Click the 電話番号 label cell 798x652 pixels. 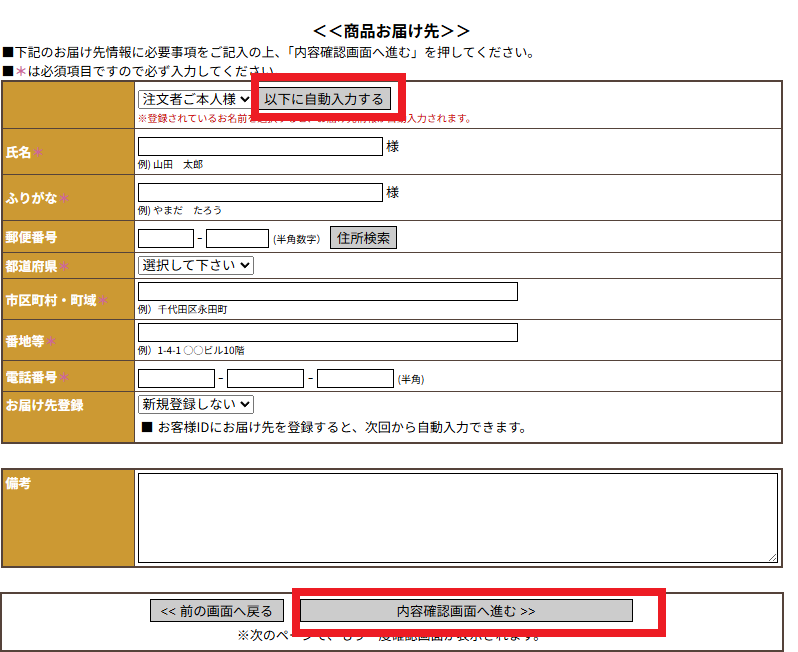click(x=68, y=377)
